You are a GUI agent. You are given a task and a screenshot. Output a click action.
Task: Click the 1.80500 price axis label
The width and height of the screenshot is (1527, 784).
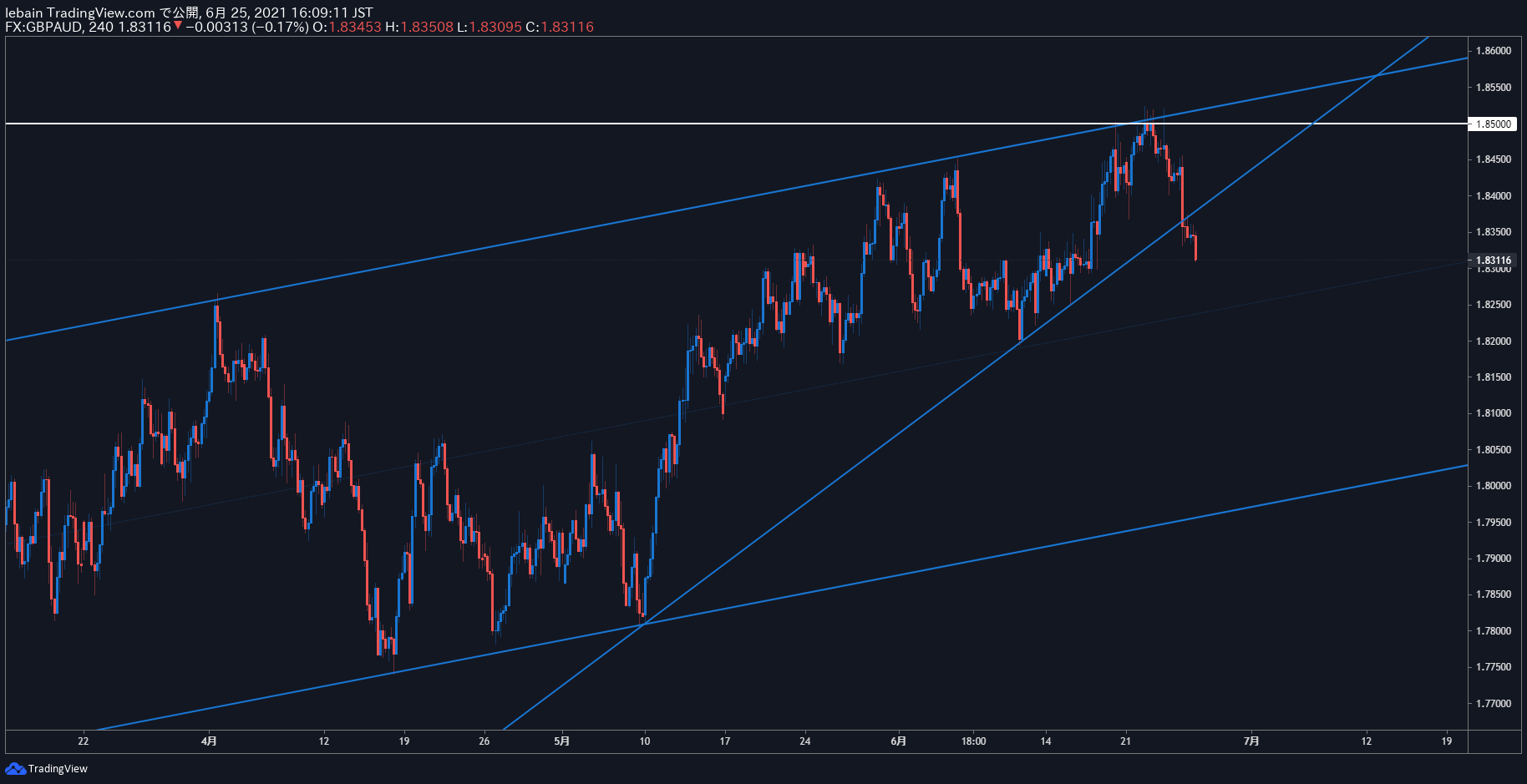coord(1493,450)
